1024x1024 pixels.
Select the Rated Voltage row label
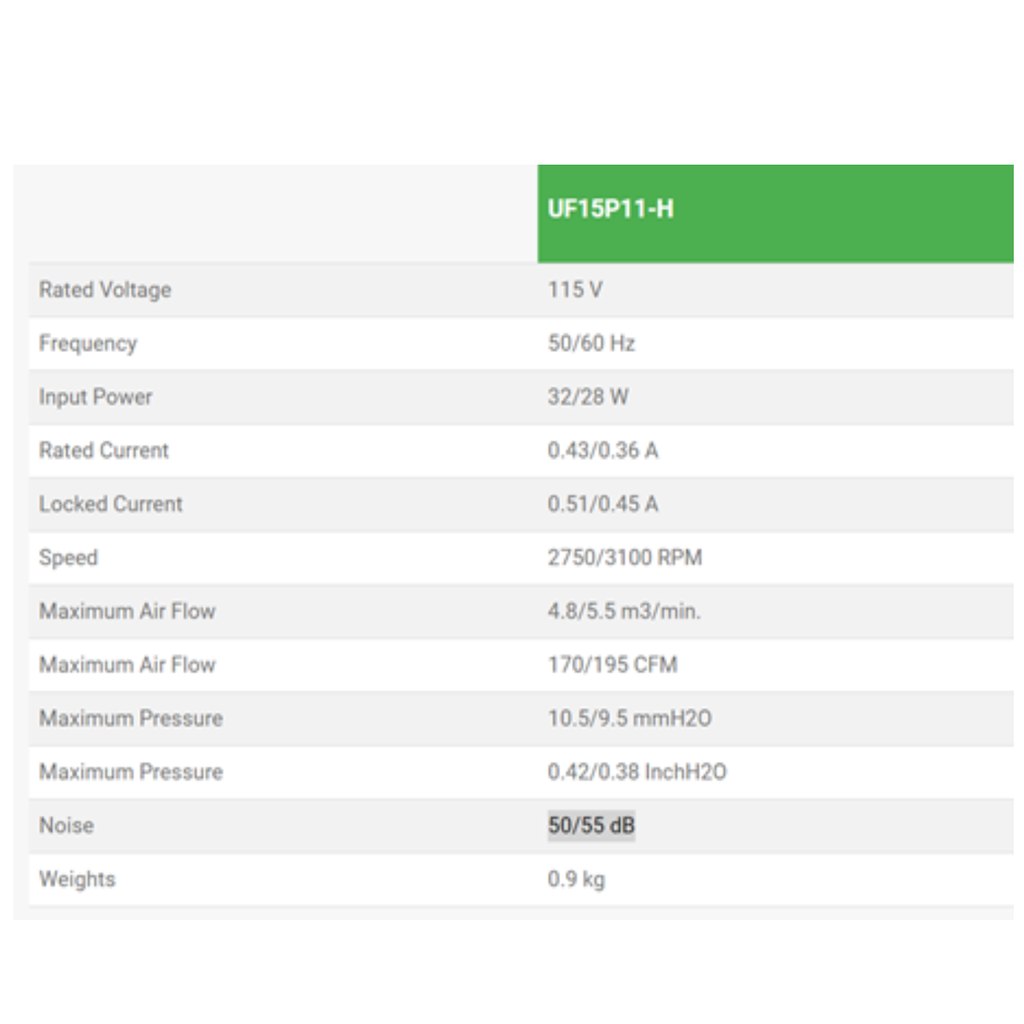pyautogui.click(x=105, y=290)
